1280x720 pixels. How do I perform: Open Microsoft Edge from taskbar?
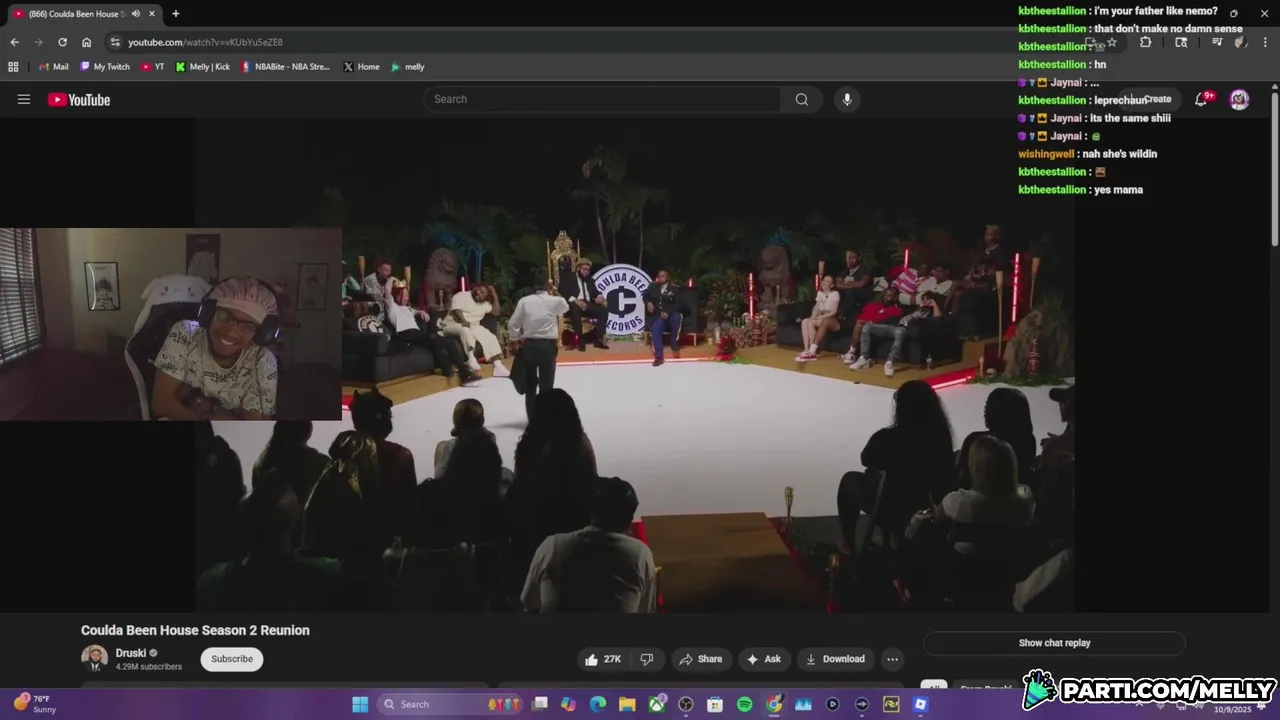click(x=598, y=704)
